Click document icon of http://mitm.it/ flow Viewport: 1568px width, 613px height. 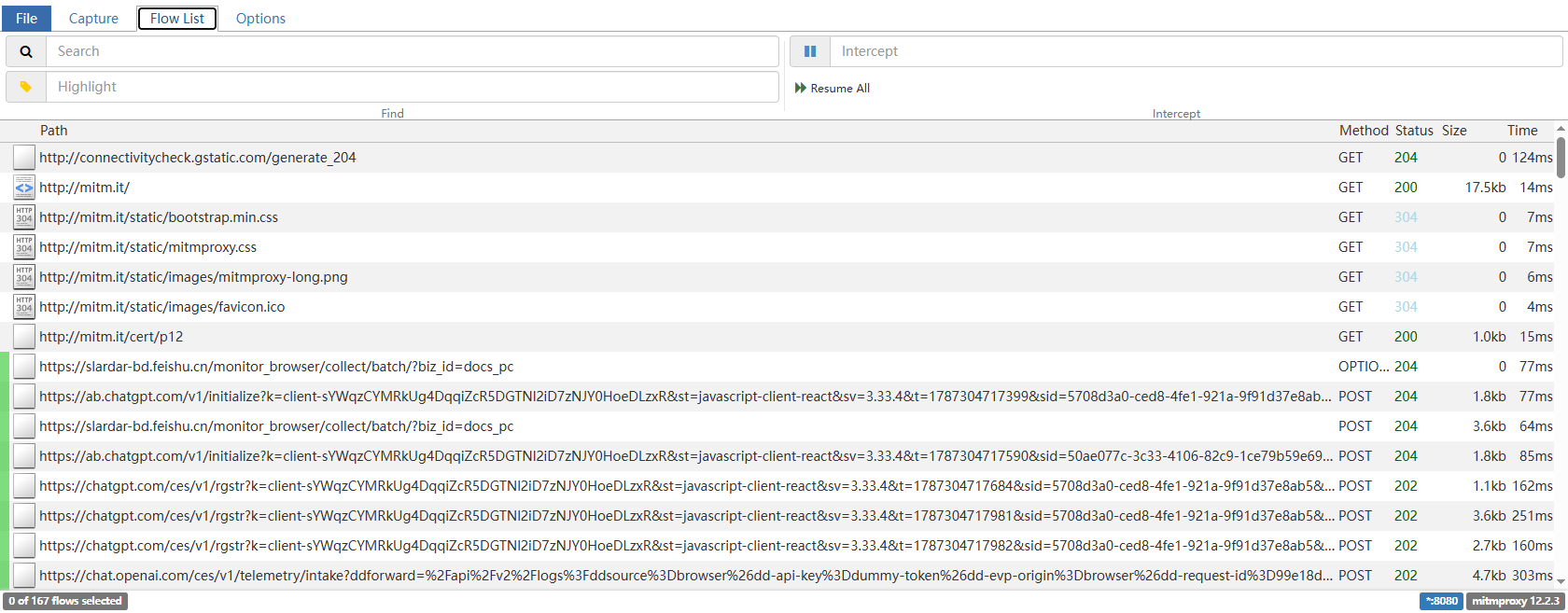pyautogui.click(x=24, y=188)
